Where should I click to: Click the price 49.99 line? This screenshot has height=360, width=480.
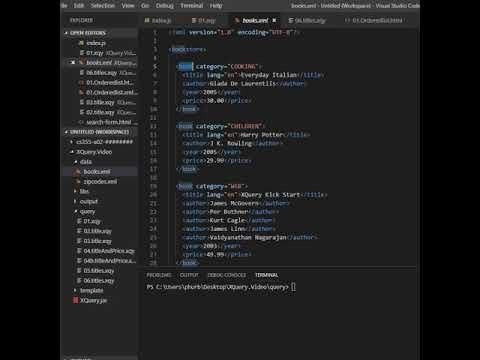coord(217,254)
